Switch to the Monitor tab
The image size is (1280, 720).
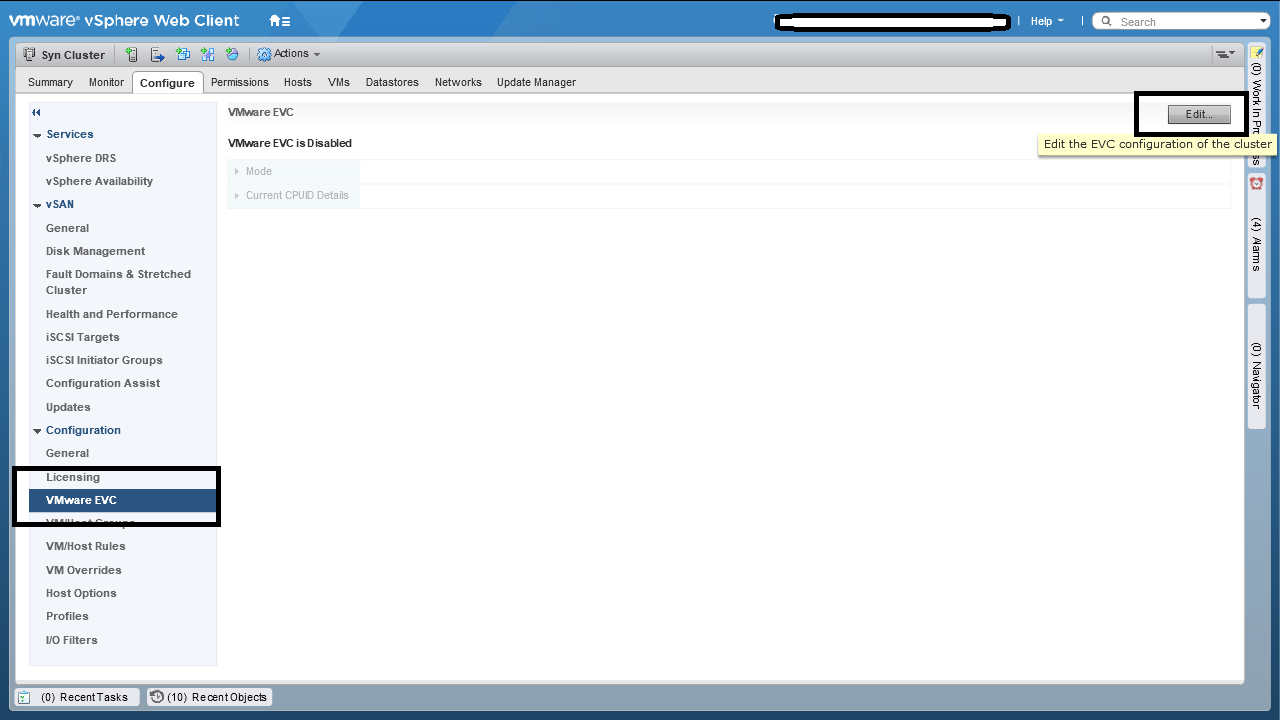106,82
